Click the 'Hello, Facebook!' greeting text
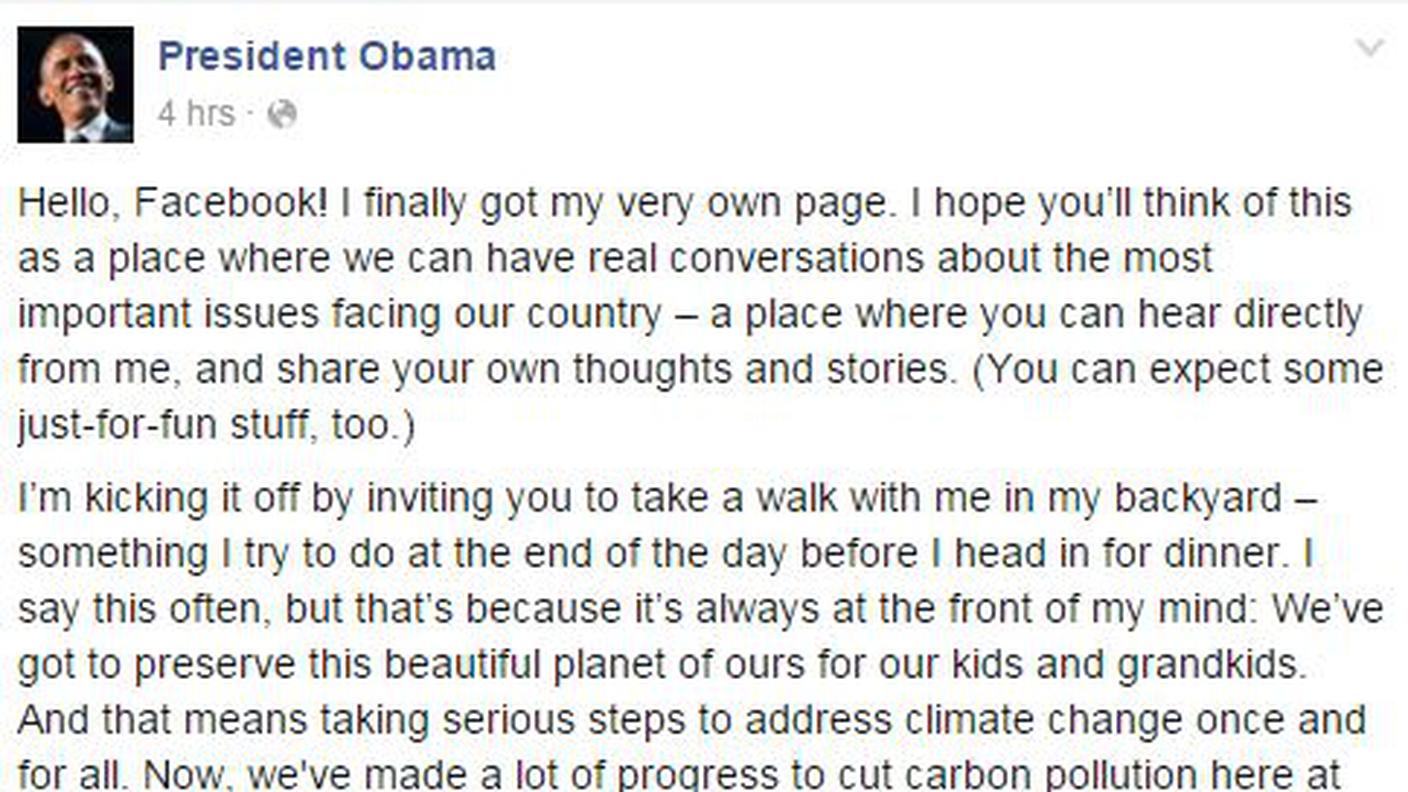Screen dimensions: 1408x792 tap(173, 204)
